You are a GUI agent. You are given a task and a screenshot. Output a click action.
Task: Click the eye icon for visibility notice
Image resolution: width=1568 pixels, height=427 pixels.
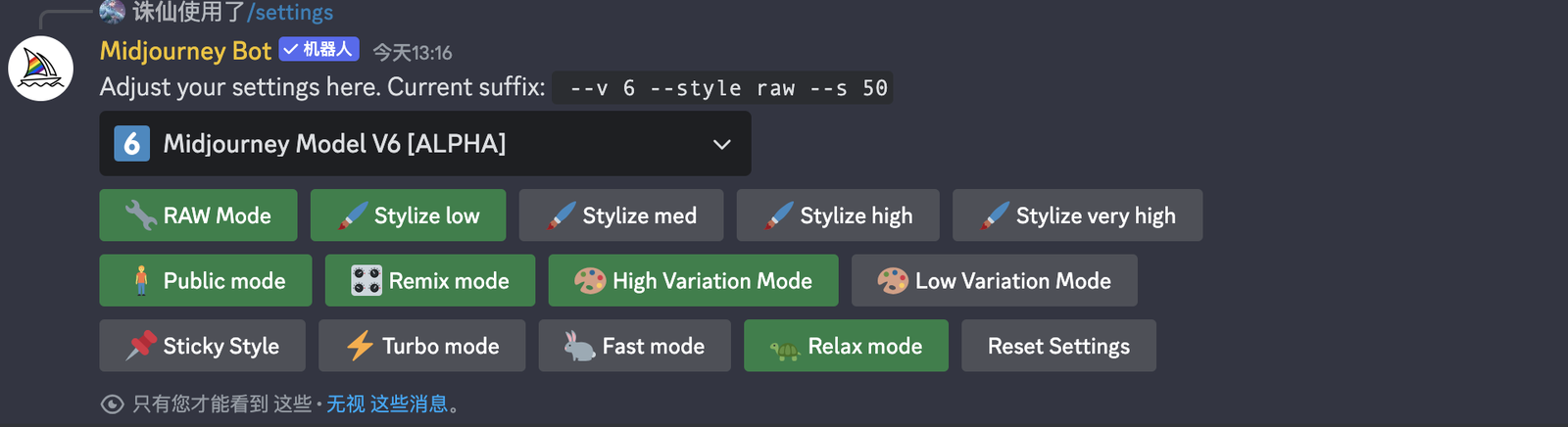coord(113,403)
